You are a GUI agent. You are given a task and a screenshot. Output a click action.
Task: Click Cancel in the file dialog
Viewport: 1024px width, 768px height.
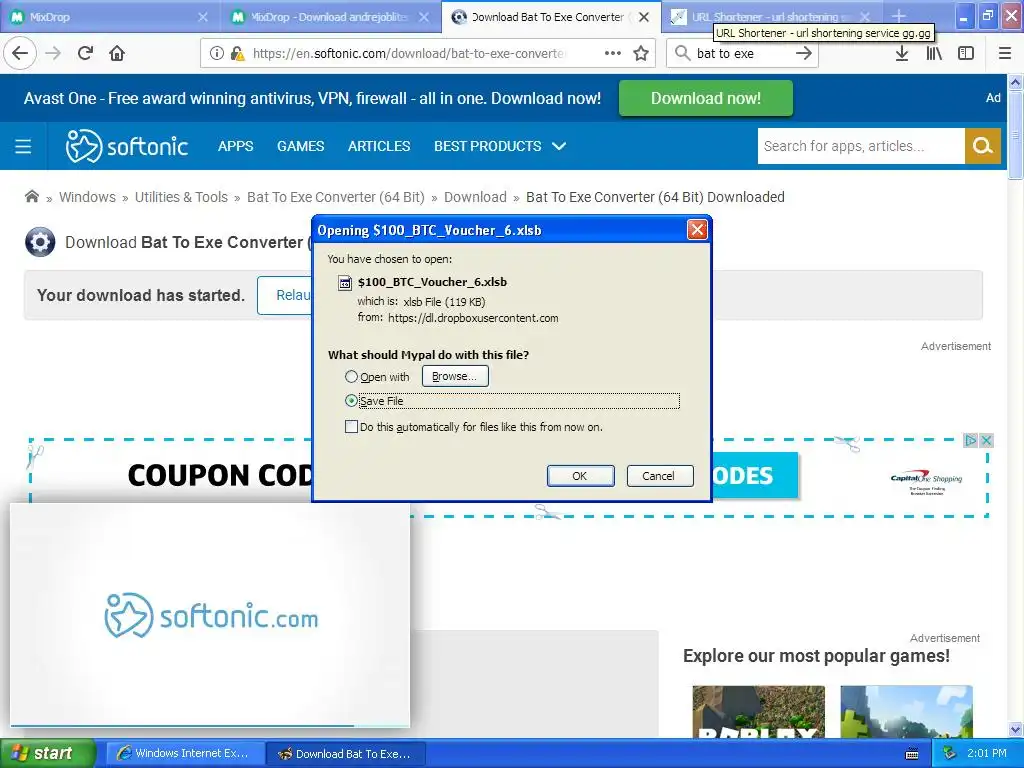pyautogui.click(x=659, y=476)
